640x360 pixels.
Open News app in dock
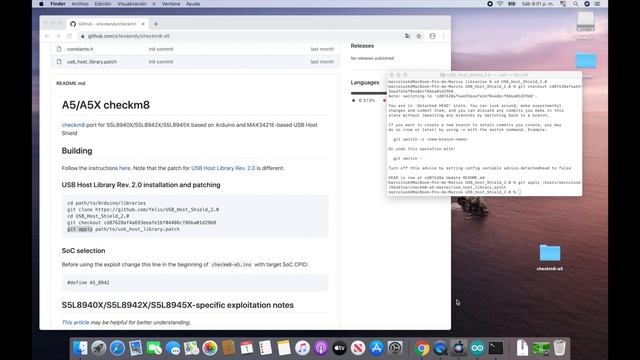click(358, 348)
